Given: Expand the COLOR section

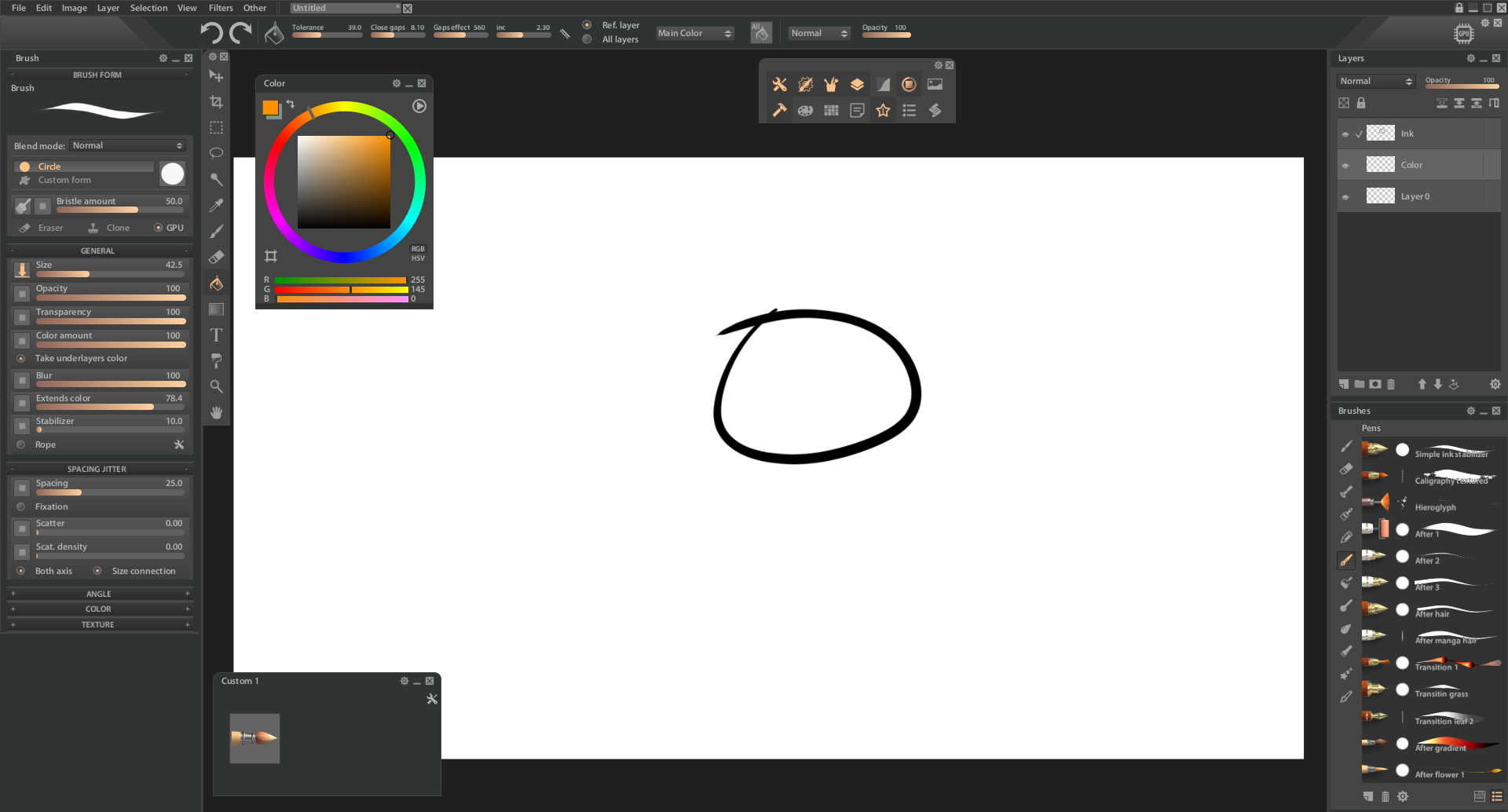Looking at the screenshot, I should tap(99, 609).
